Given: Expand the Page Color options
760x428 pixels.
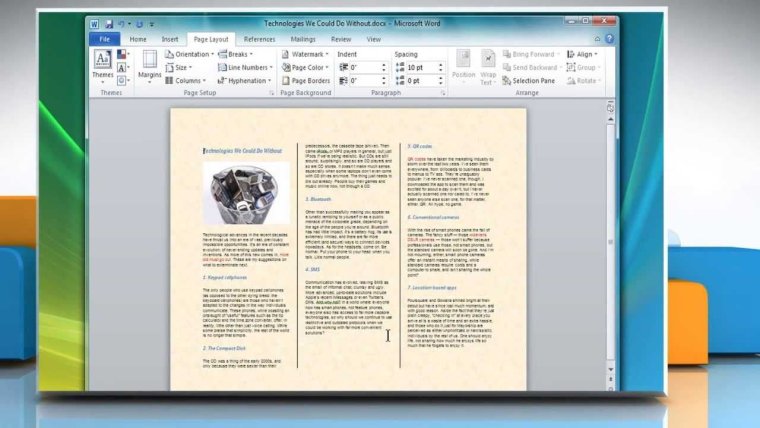Looking at the screenshot, I should point(306,67).
